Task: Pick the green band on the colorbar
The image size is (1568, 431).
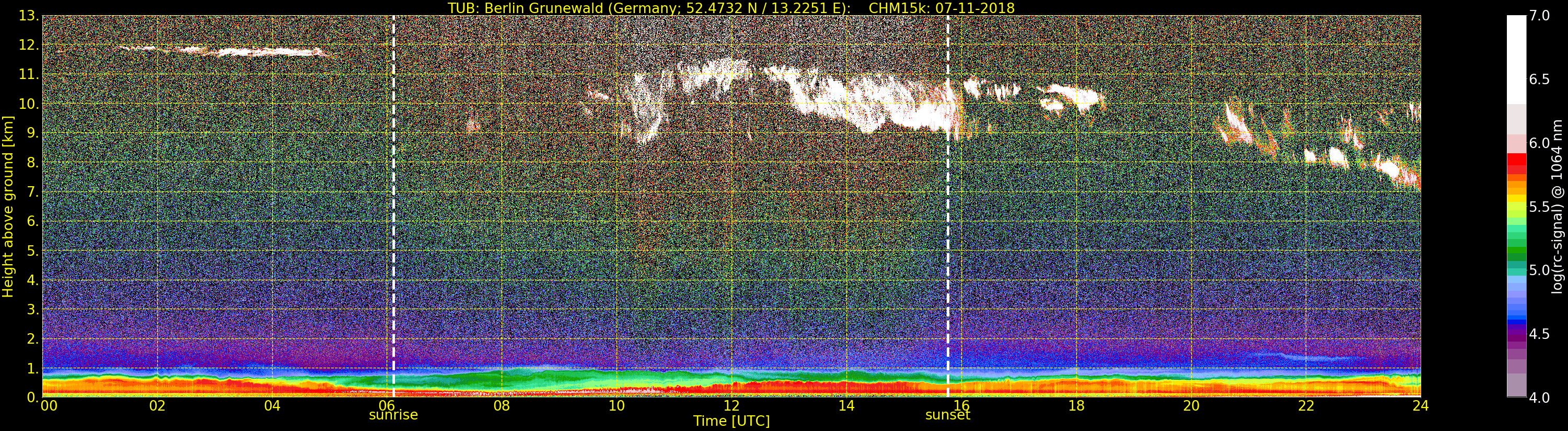Action: coord(1516,250)
